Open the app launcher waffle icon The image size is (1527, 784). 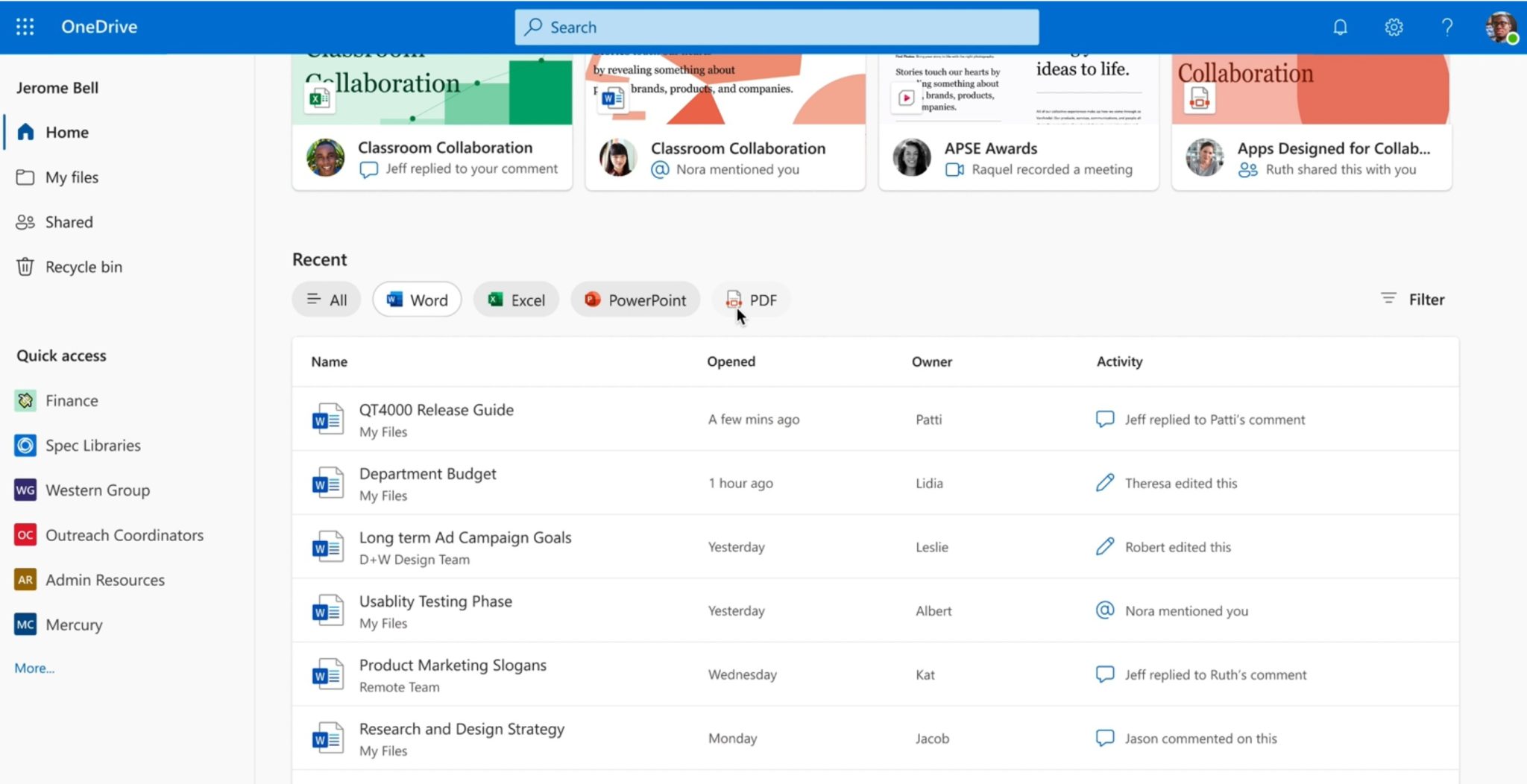pyautogui.click(x=25, y=27)
